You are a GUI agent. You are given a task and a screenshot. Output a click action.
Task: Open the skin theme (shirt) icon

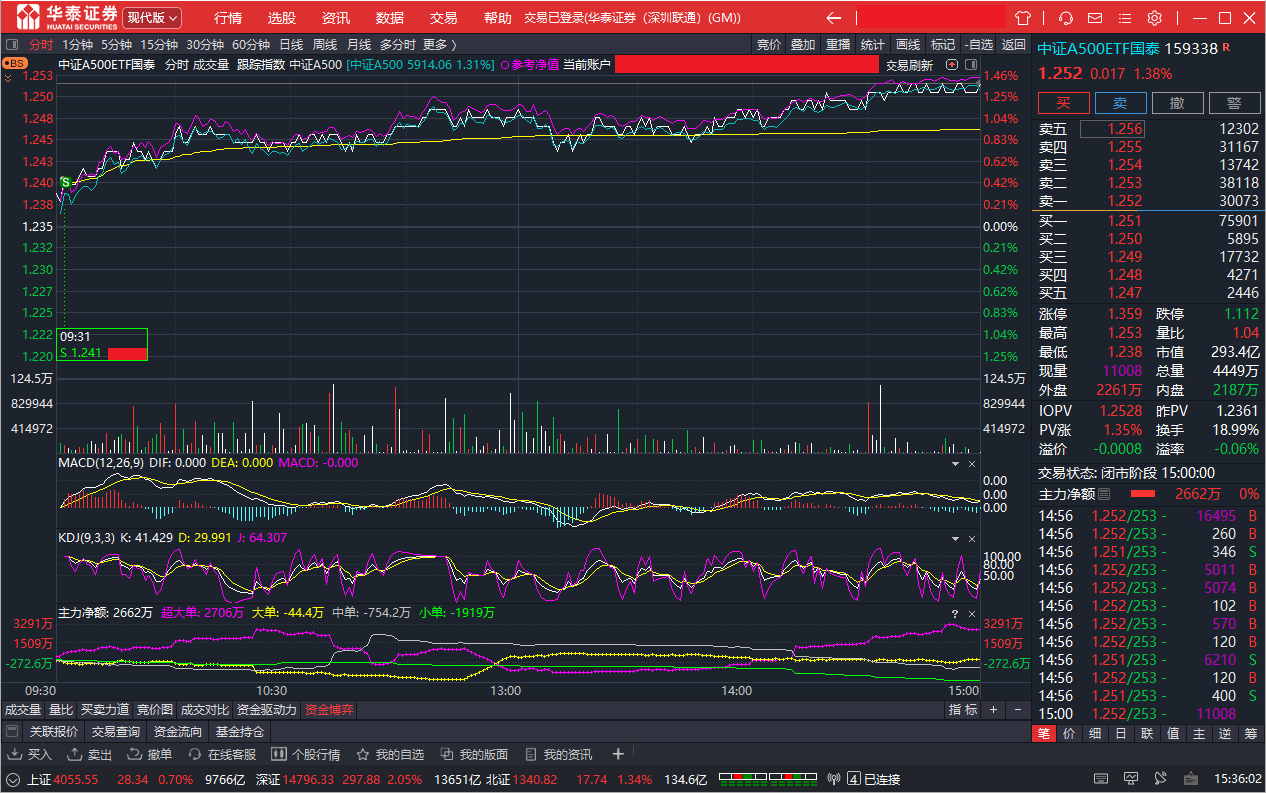(1022, 18)
